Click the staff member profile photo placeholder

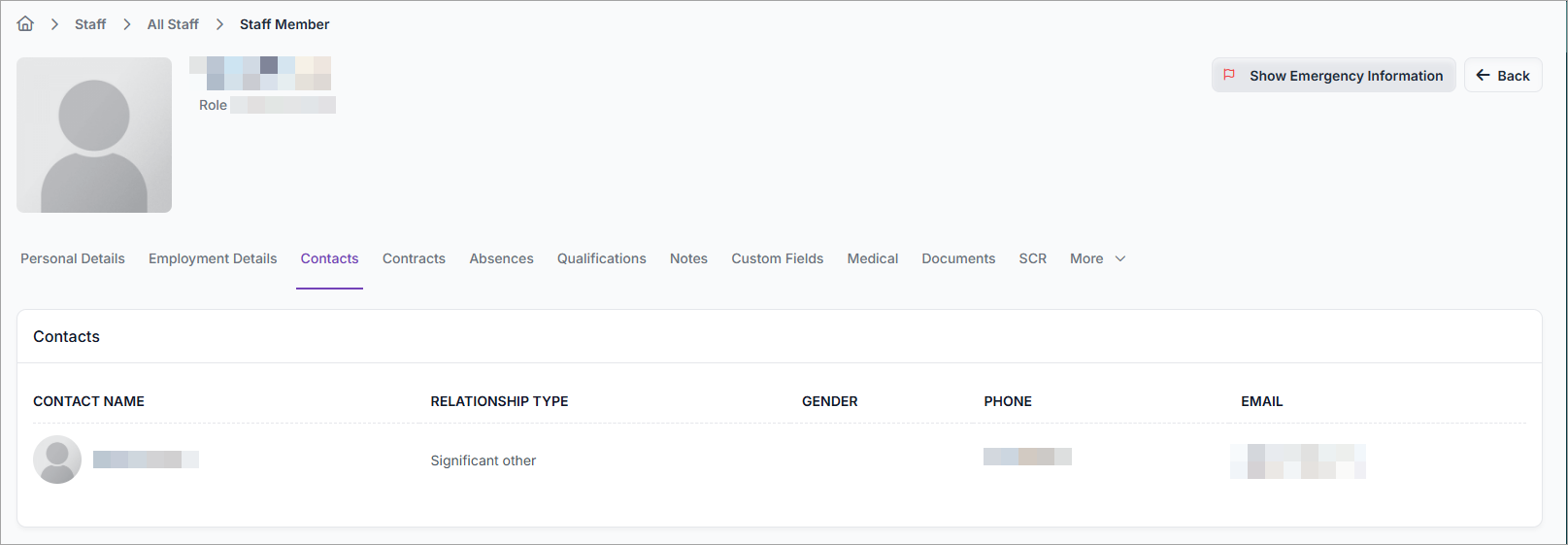pos(94,135)
